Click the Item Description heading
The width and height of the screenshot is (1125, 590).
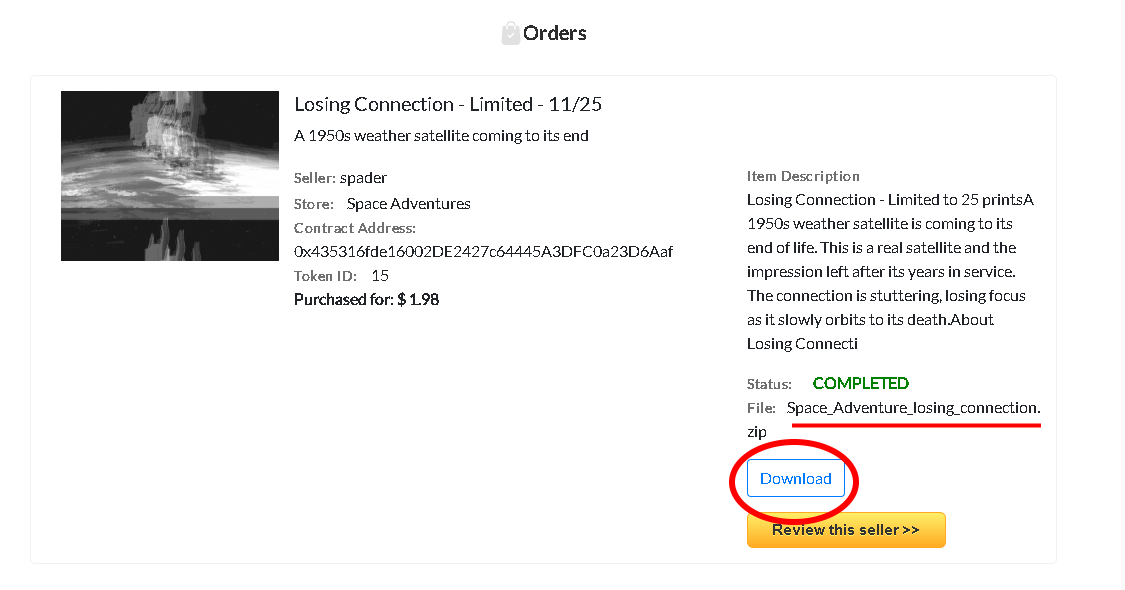pos(803,176)
